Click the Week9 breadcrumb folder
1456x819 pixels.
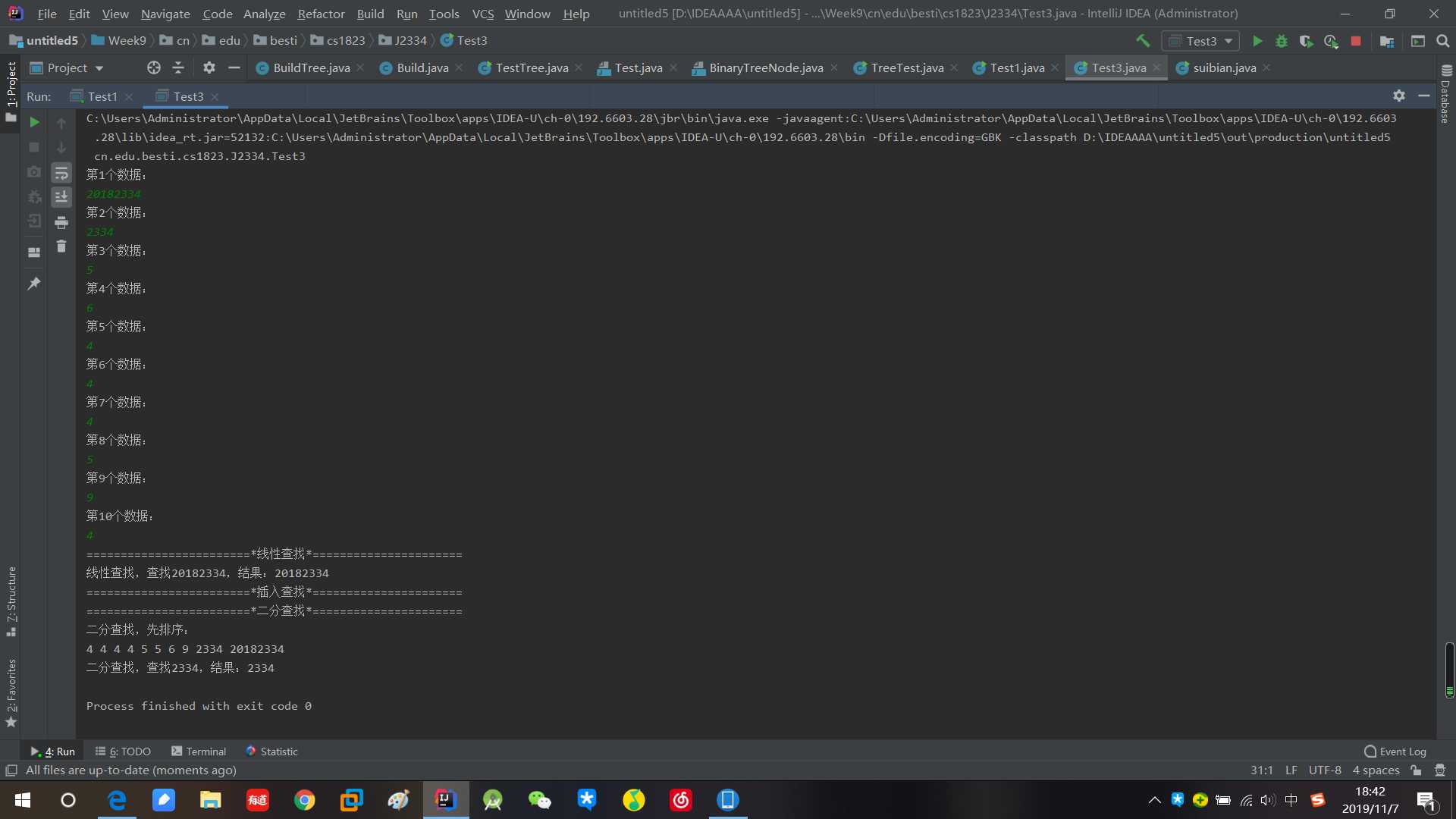pos(118,40)
